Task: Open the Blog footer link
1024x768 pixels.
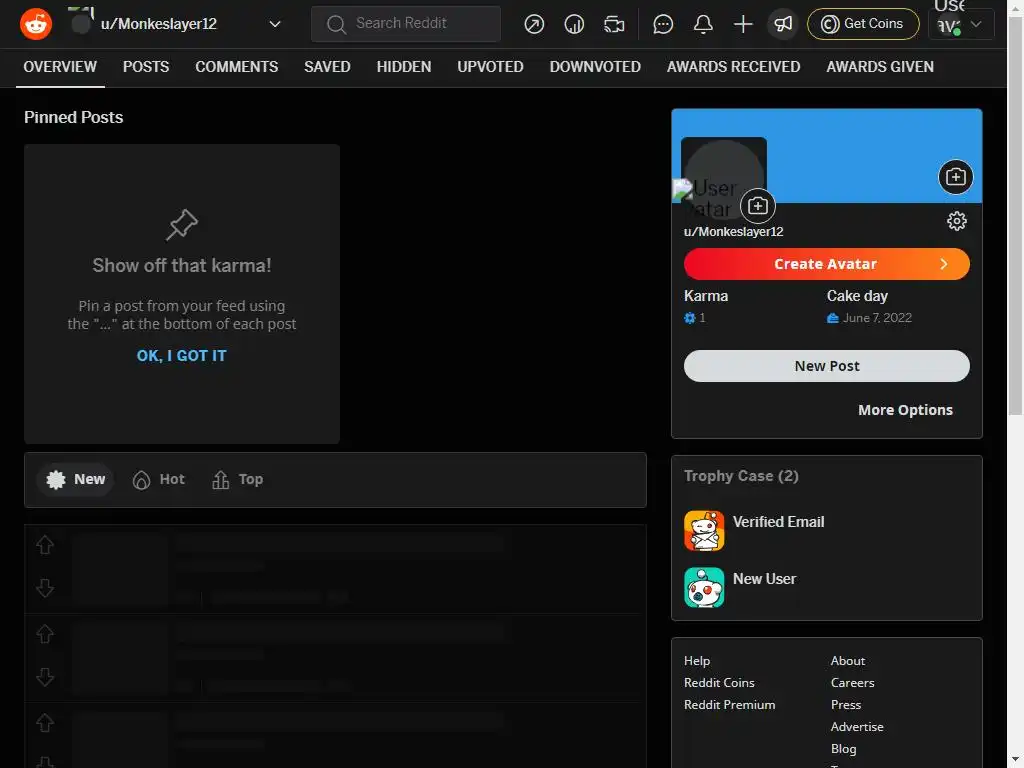Action: pyautogui.click(x=843, y=749)
